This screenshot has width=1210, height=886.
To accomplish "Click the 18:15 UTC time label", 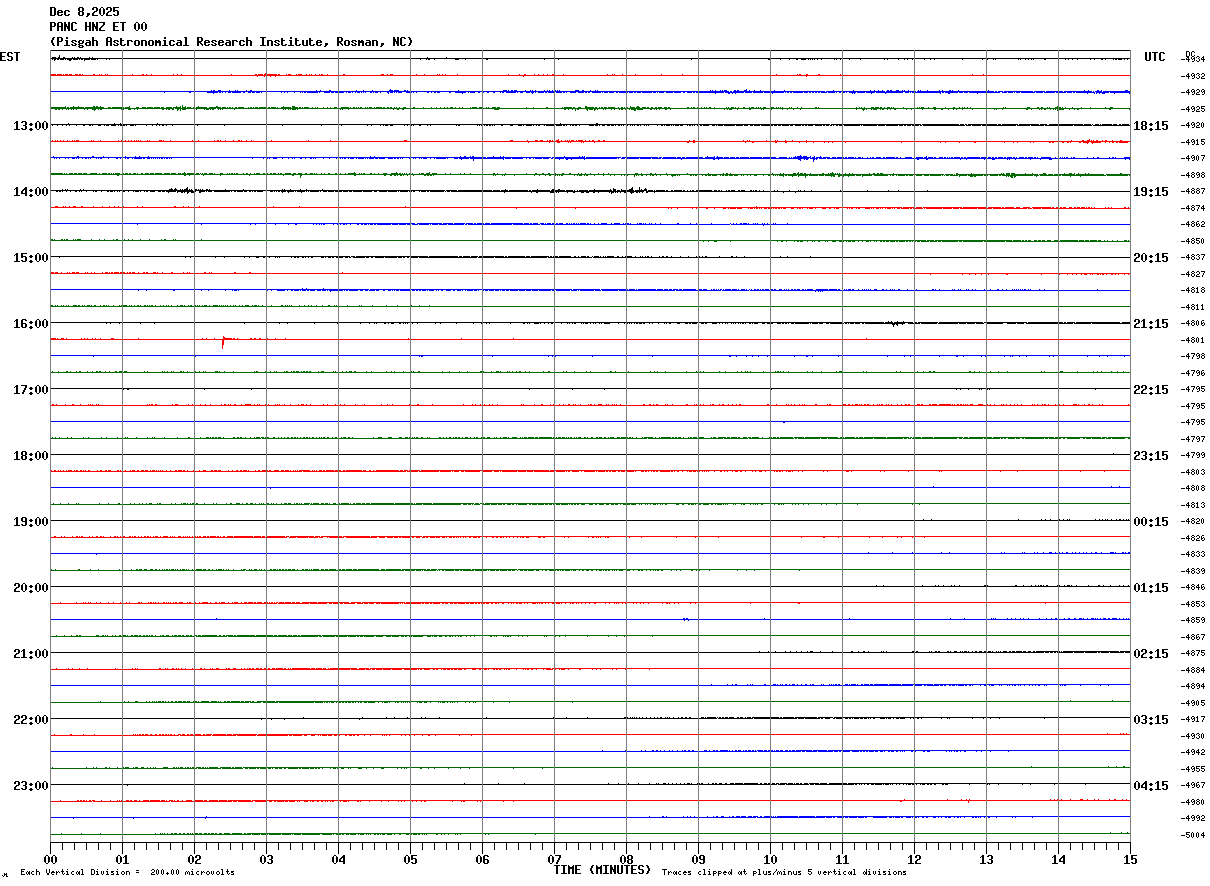I will point(1151,126).
